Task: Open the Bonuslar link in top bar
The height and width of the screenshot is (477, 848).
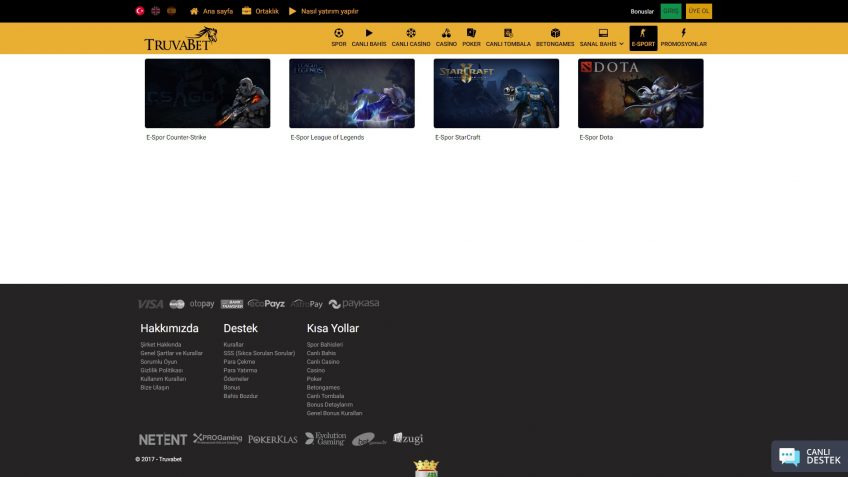Action: point(642,11)
